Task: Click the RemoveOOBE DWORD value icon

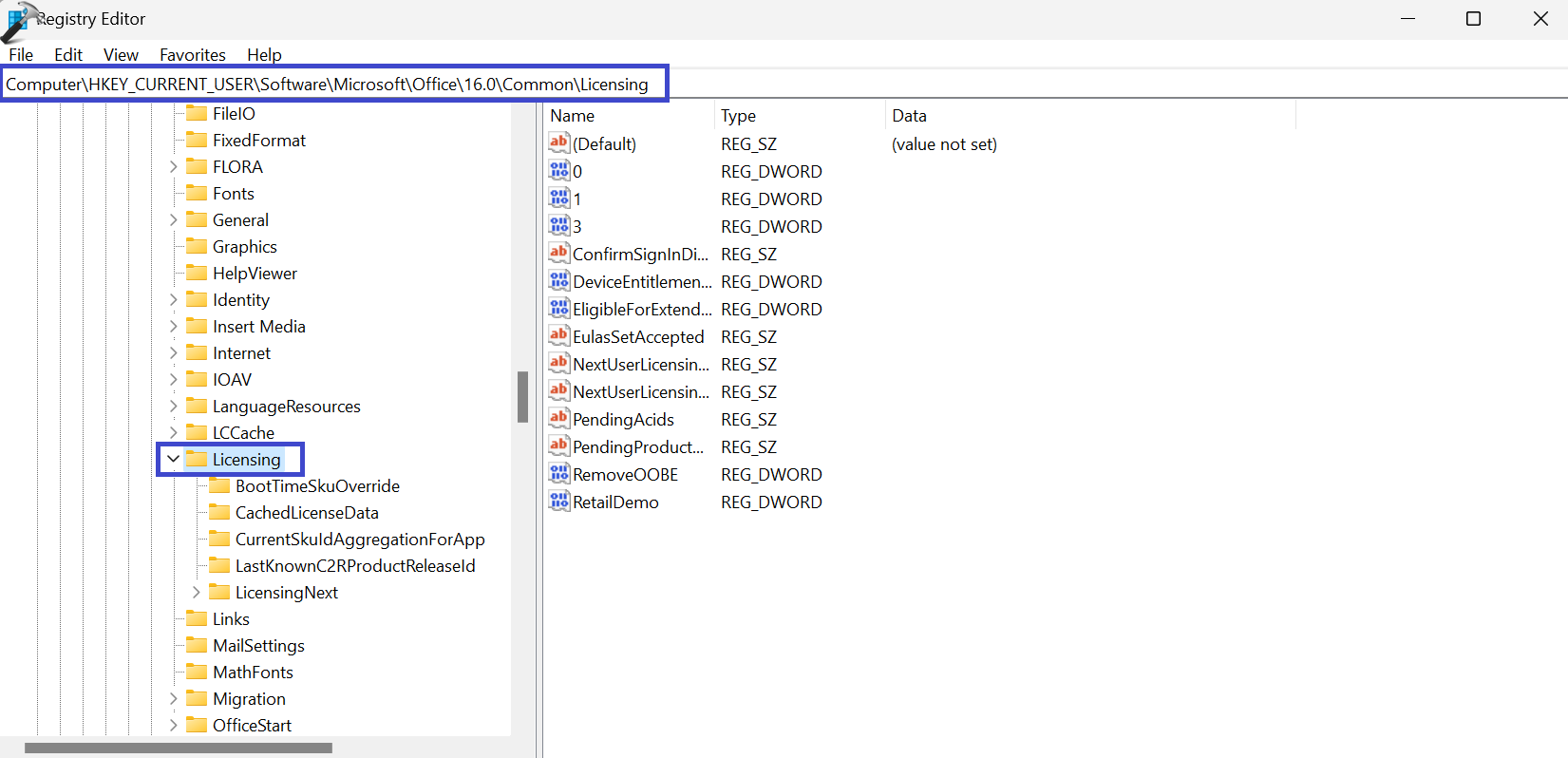Action: pyautogui.click(x=558, y=474)
